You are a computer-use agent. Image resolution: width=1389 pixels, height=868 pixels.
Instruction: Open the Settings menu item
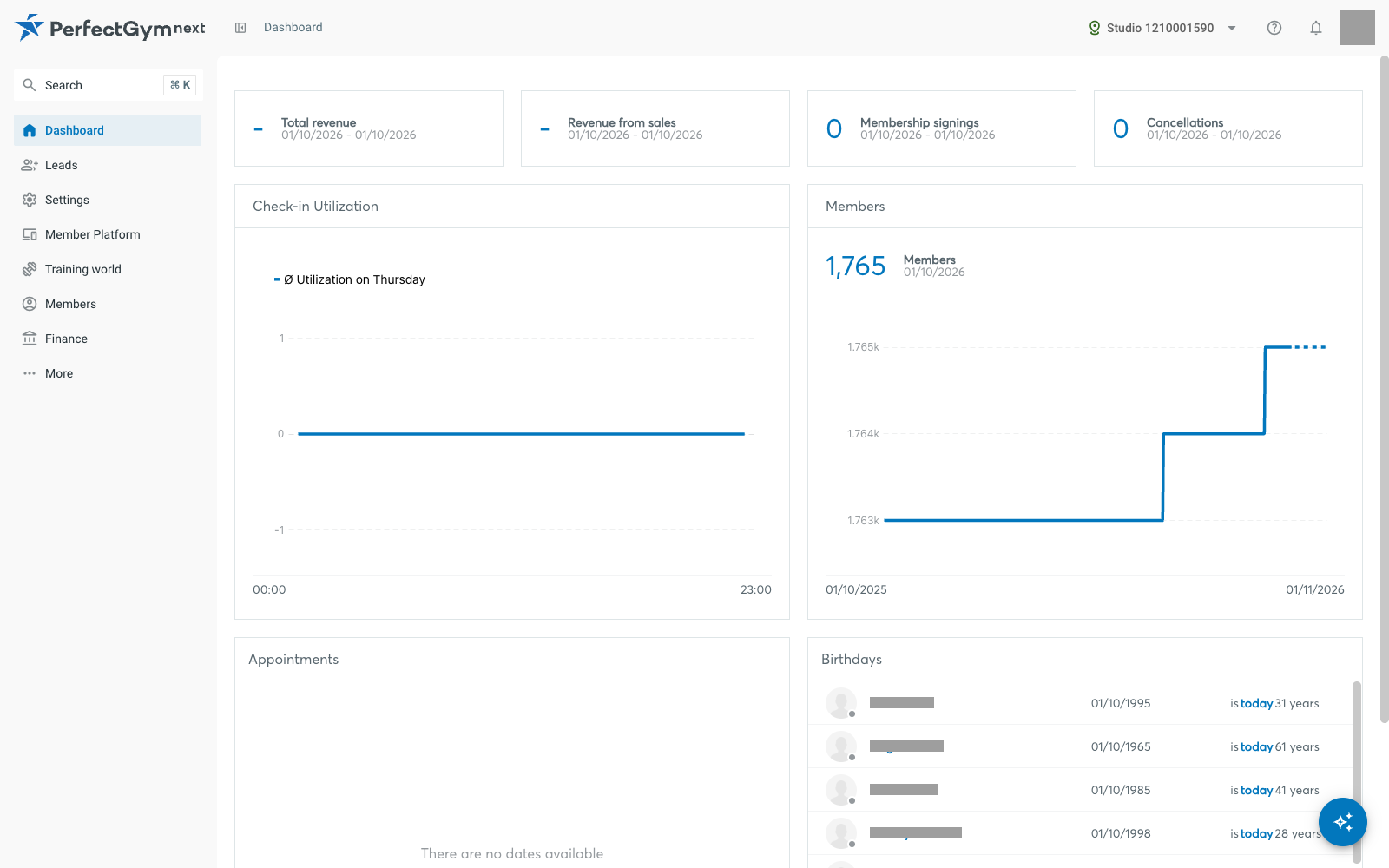[108, 200]
